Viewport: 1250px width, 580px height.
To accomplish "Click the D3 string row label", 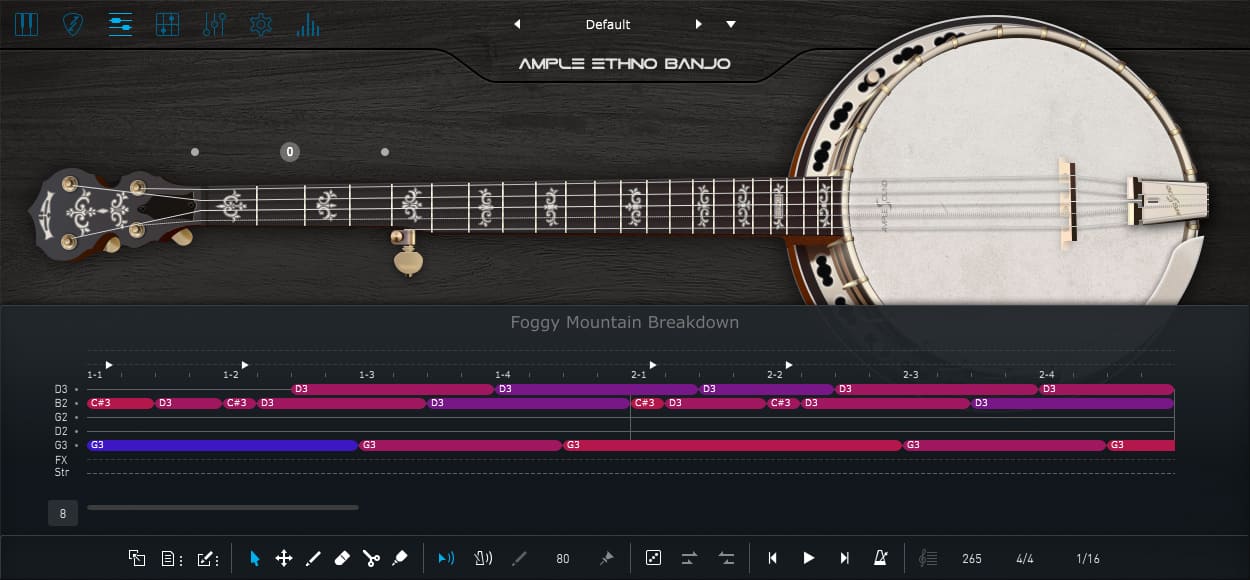I will click(x=61, y=389).
